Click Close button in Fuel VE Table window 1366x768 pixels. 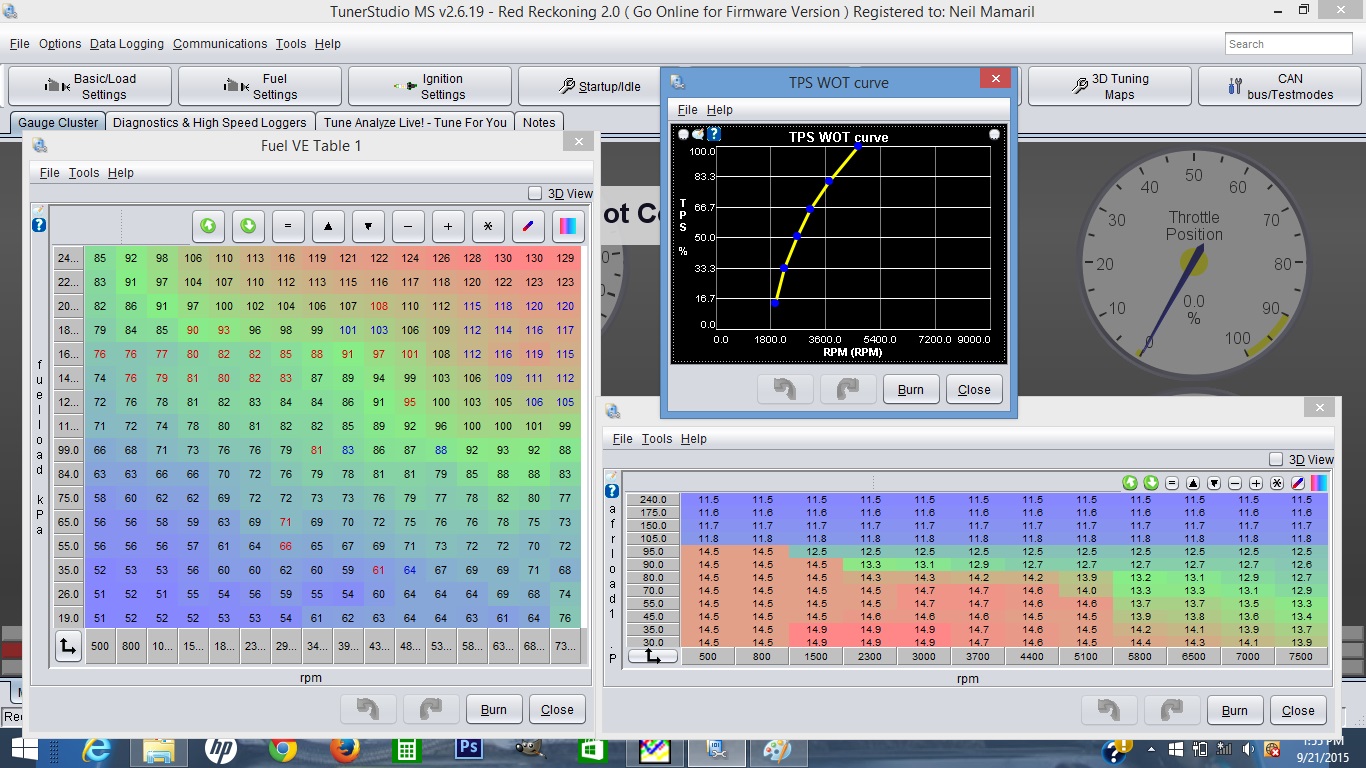[x=557, y=709]
